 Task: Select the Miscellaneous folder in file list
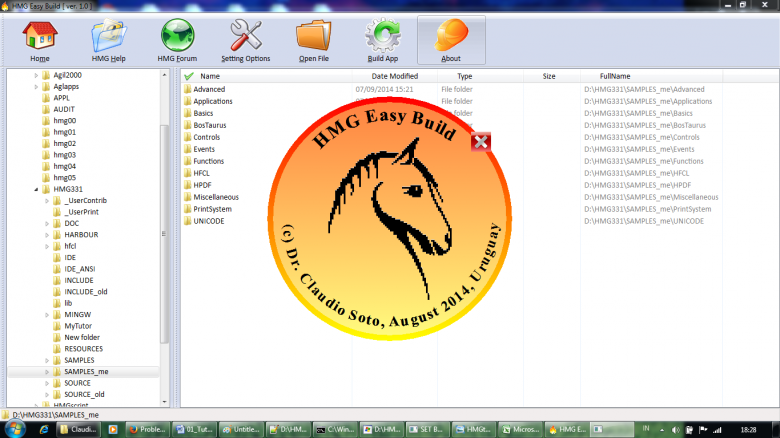coord(216,197)
